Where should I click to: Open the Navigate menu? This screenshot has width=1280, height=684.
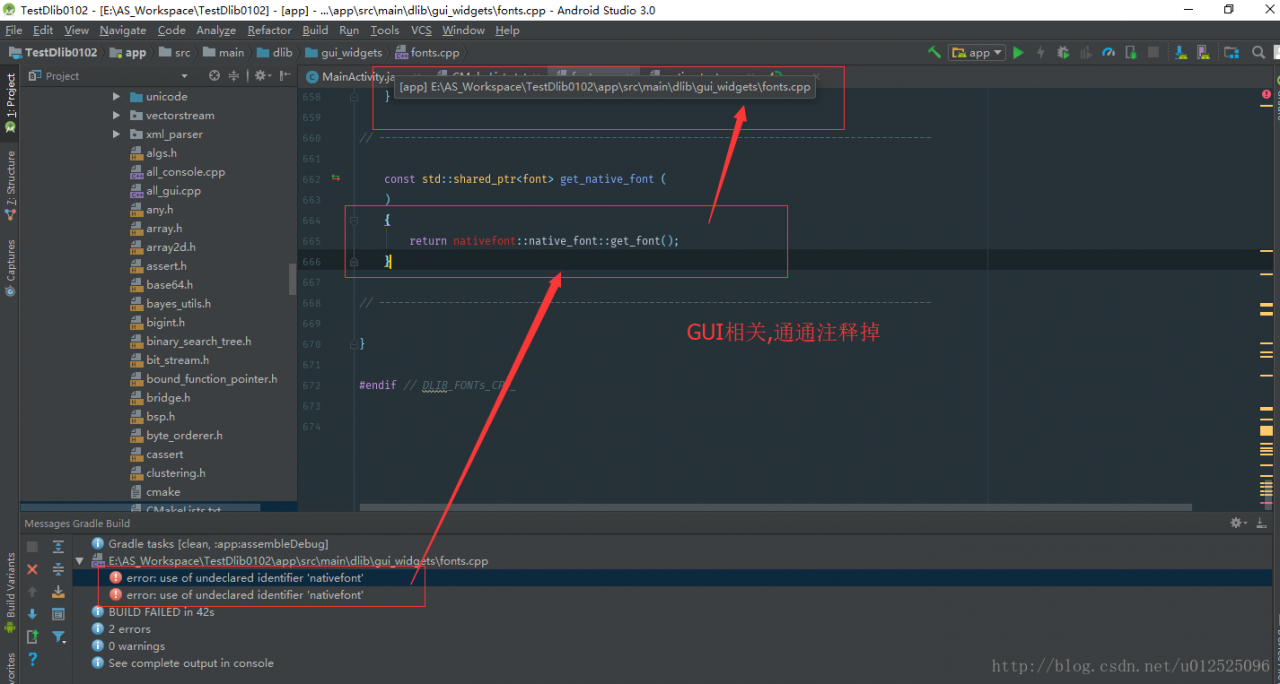[122, 30]
